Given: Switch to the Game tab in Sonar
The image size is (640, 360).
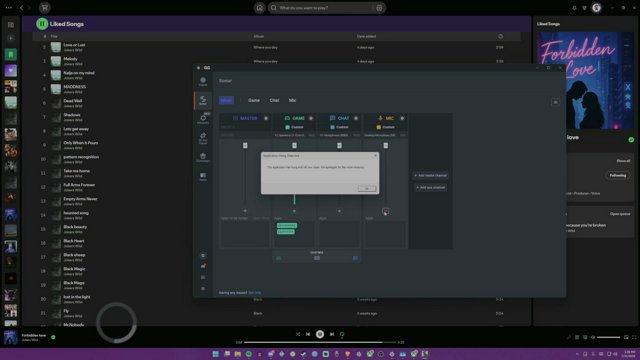Looking at the screenshot, I should 254,100.
